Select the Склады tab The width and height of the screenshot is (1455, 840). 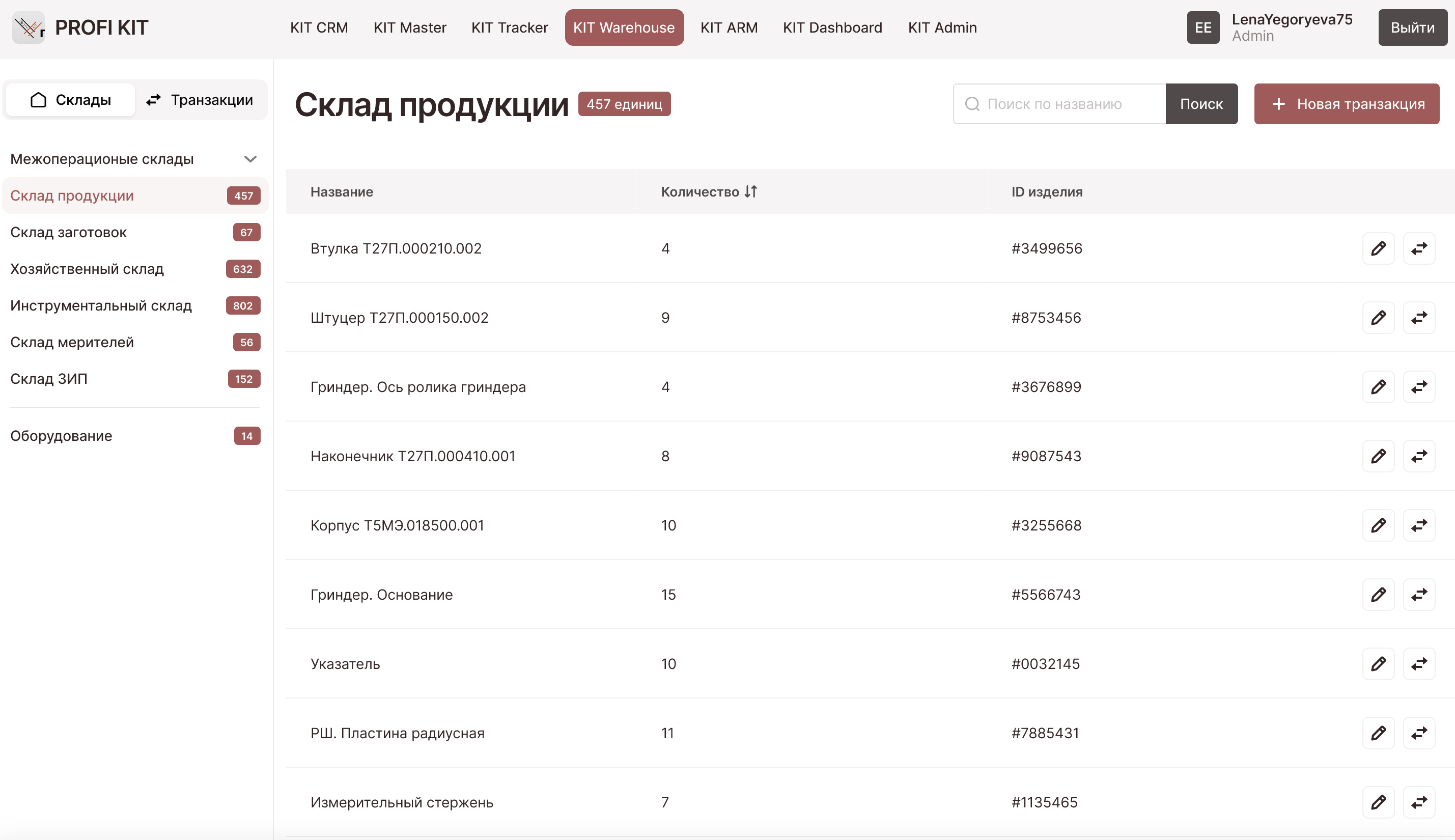pos(70,100)
